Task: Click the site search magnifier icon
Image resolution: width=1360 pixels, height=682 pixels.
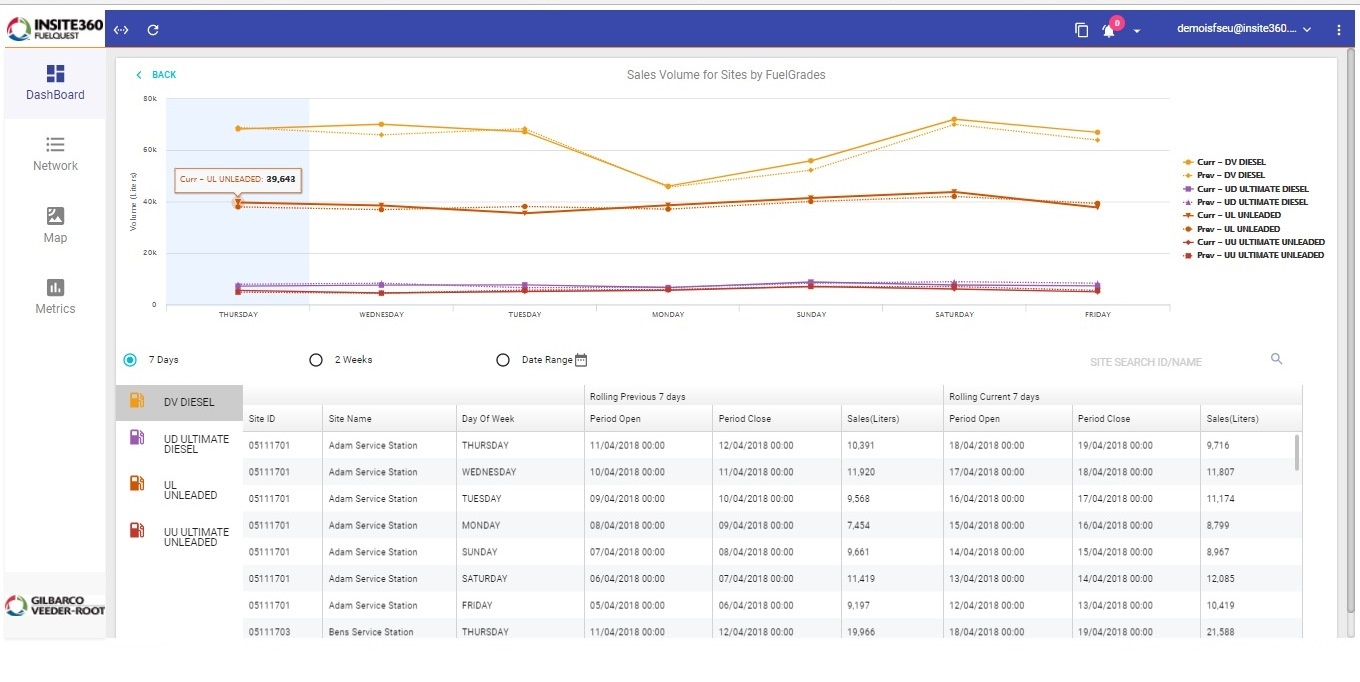Action: [1276, 359]
